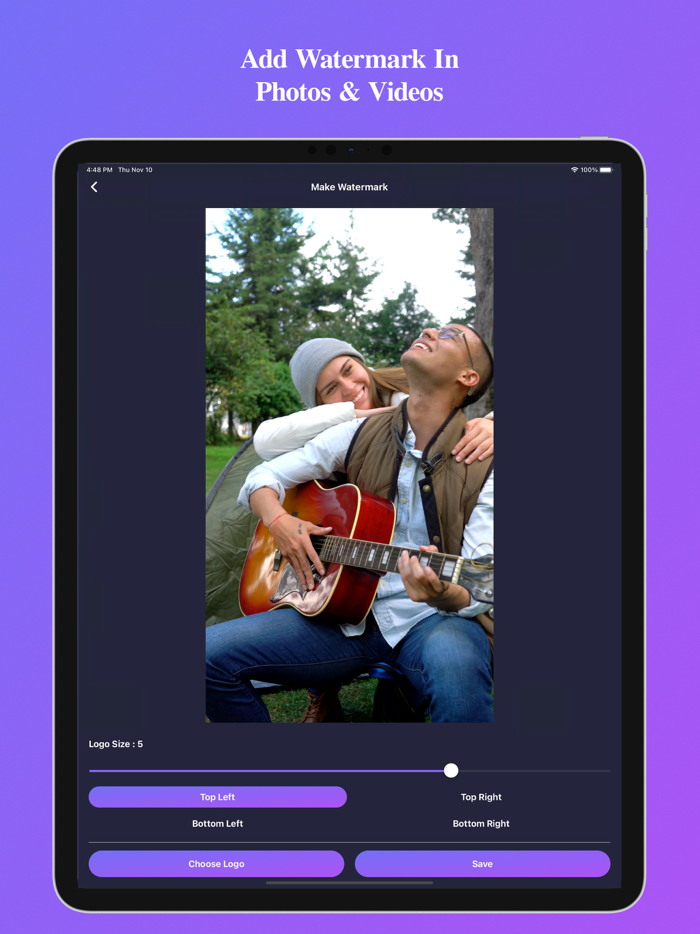This screenshot has width=700, height=934.
Task: Click the 4:48 PM clock text
Action: pyautogui.click(x=99, y=170)
